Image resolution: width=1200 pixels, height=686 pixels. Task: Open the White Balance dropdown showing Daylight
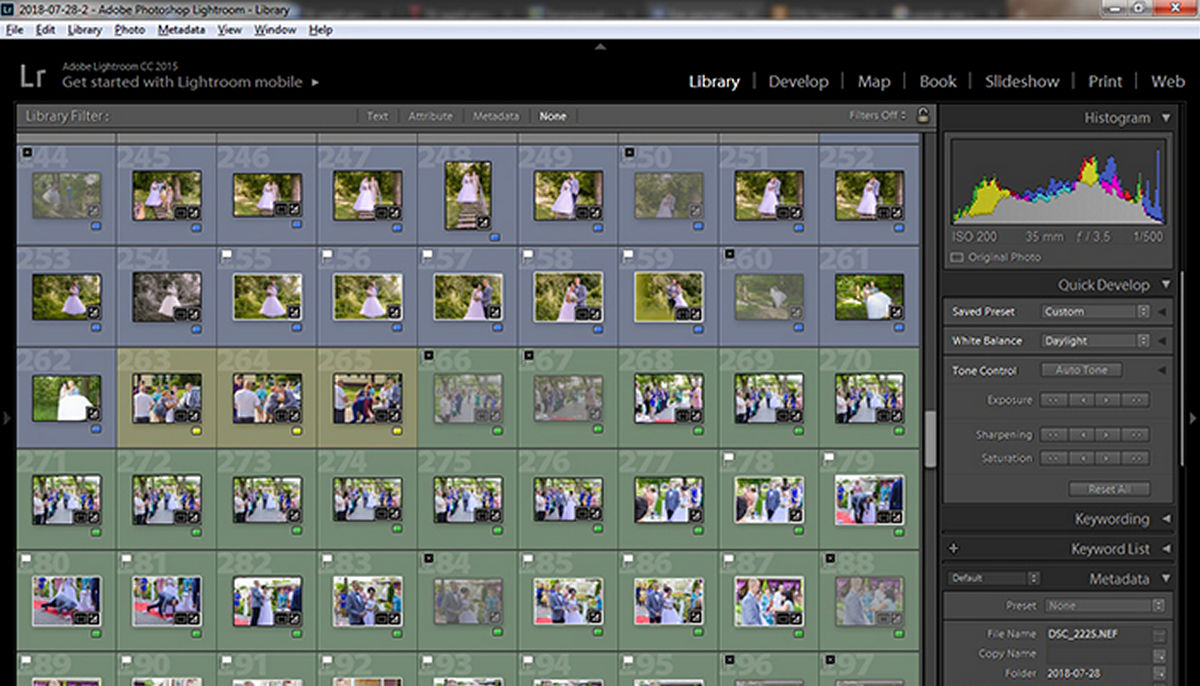[x=1094, y=341]
